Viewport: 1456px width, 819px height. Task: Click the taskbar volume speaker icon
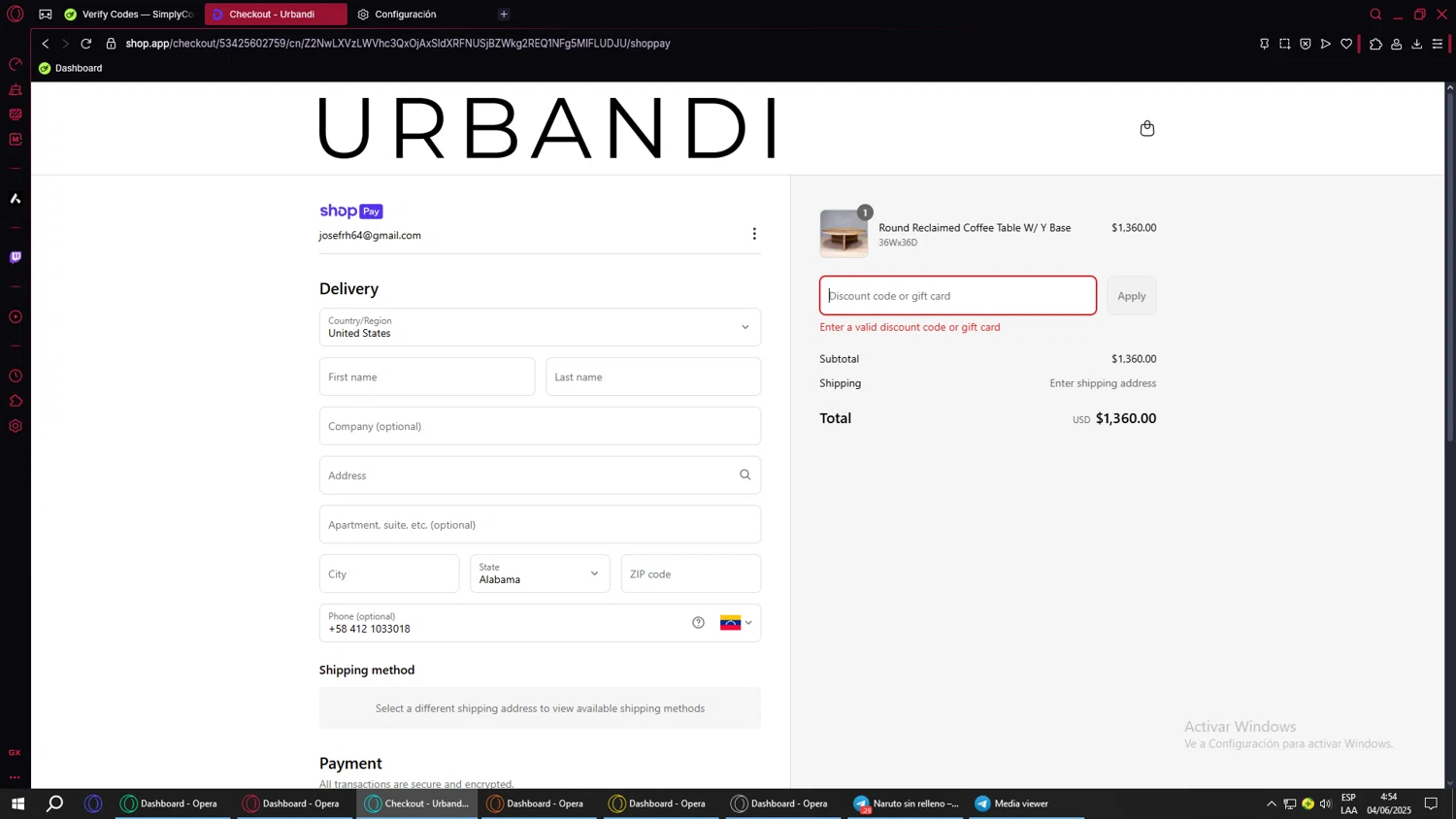tap(1325, 803)
